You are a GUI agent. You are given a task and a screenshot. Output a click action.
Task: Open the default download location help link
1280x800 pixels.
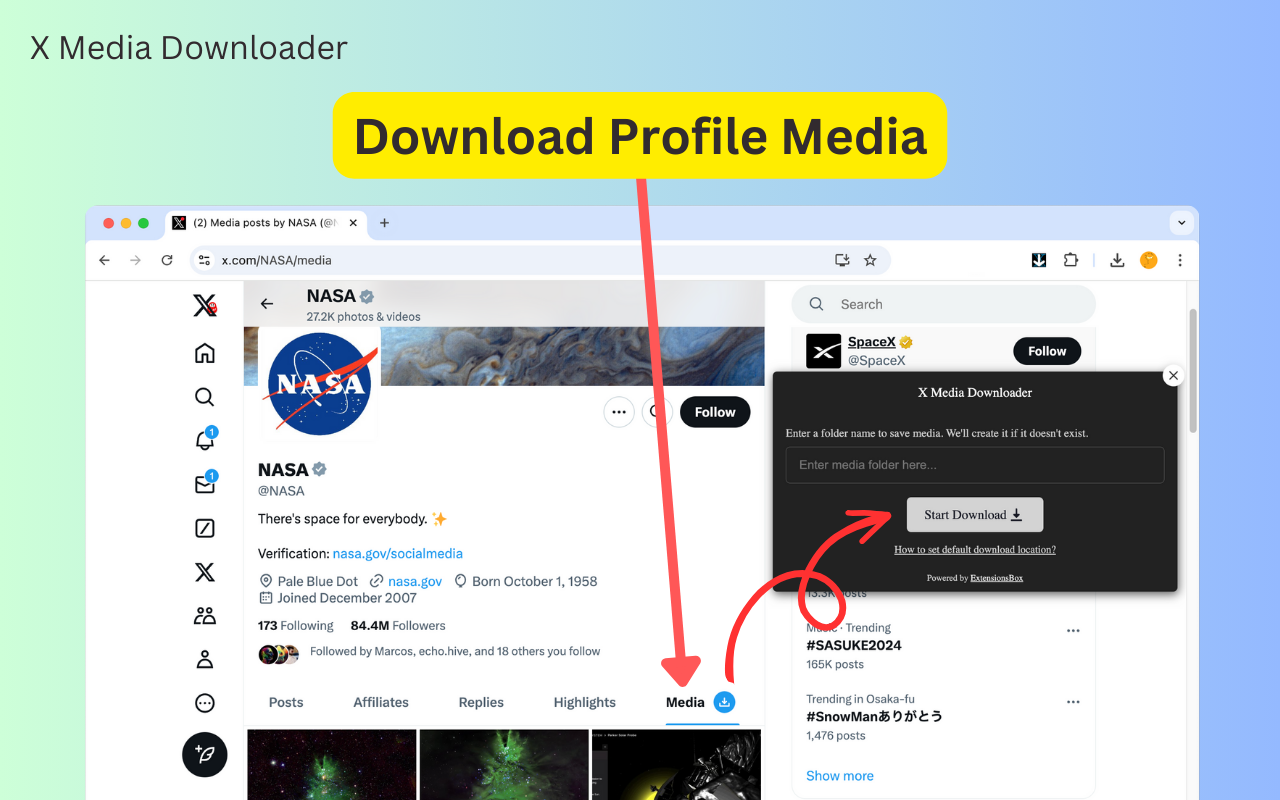tap(975, 549)
